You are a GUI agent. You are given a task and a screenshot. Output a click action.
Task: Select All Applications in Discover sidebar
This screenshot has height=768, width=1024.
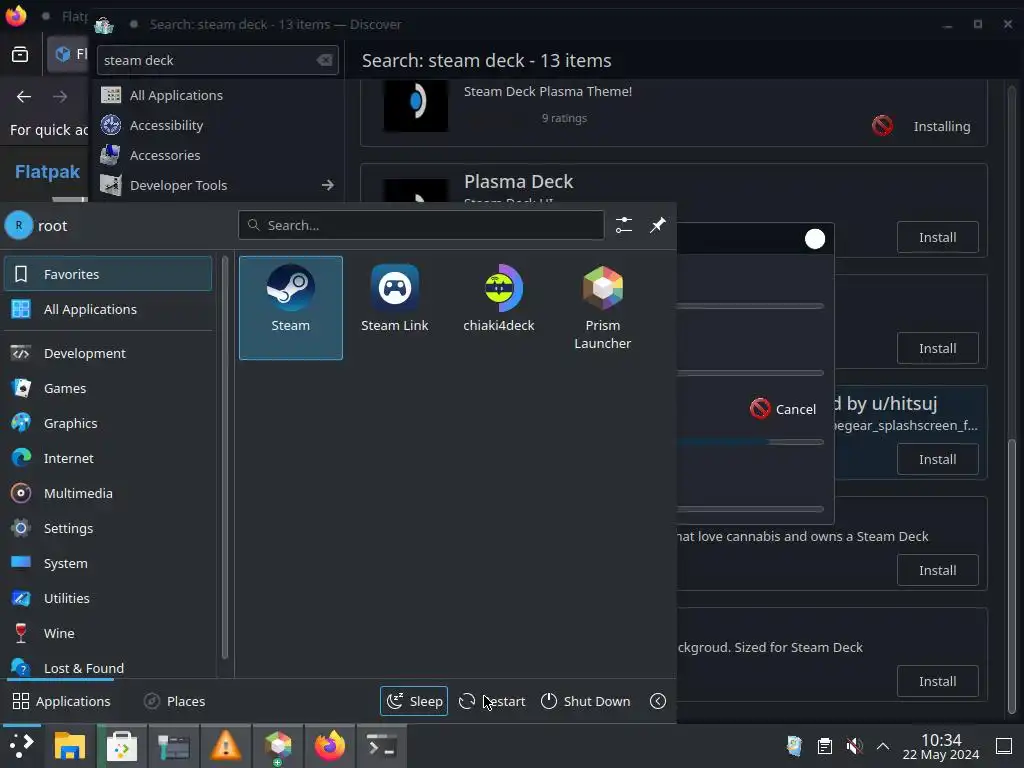tap(217, 95)
